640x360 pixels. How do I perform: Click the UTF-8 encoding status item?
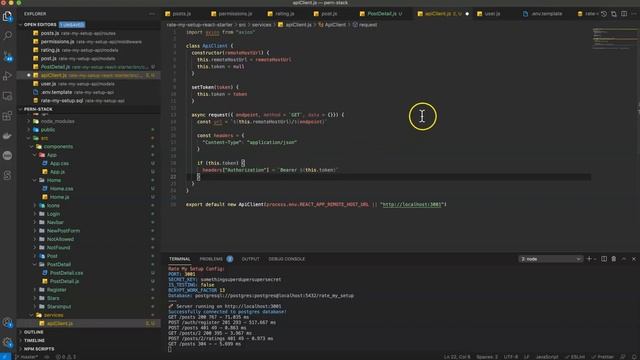(x=511, y=357)
